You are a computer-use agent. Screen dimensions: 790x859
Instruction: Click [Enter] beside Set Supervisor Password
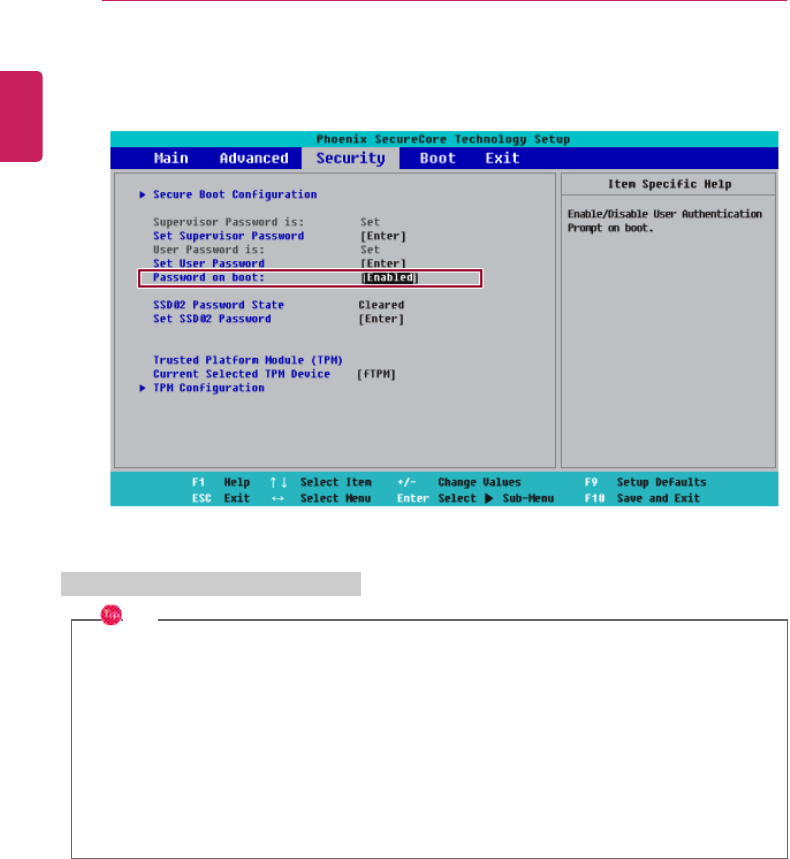383,236
